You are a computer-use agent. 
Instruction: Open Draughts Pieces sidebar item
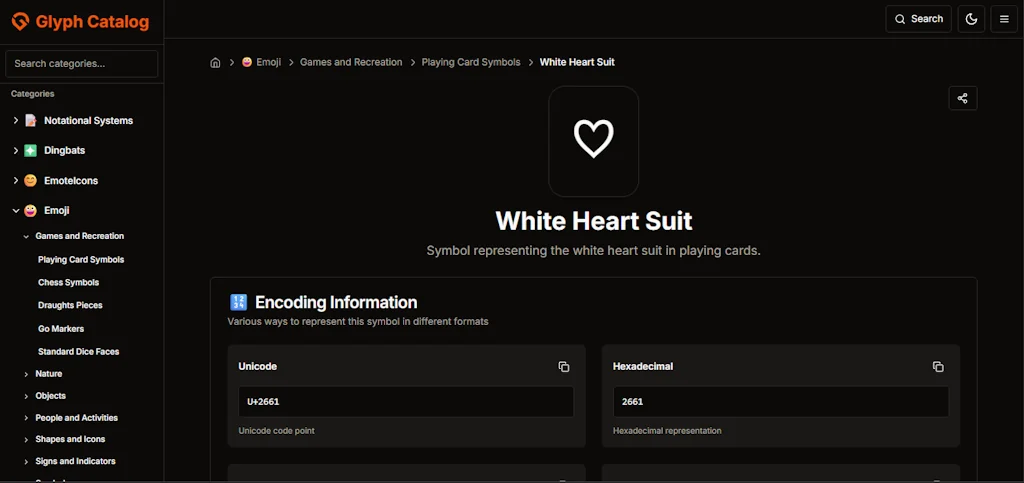(x=70, y=305)
